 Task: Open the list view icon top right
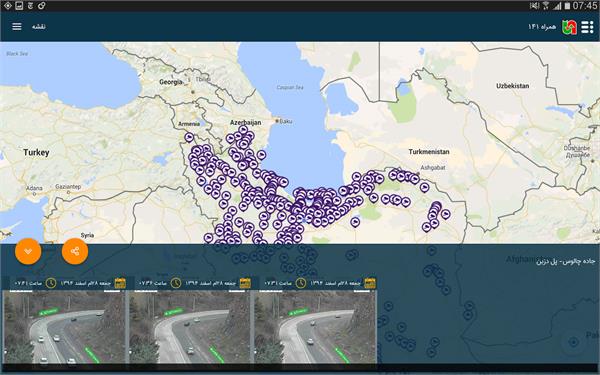[587, 27]
